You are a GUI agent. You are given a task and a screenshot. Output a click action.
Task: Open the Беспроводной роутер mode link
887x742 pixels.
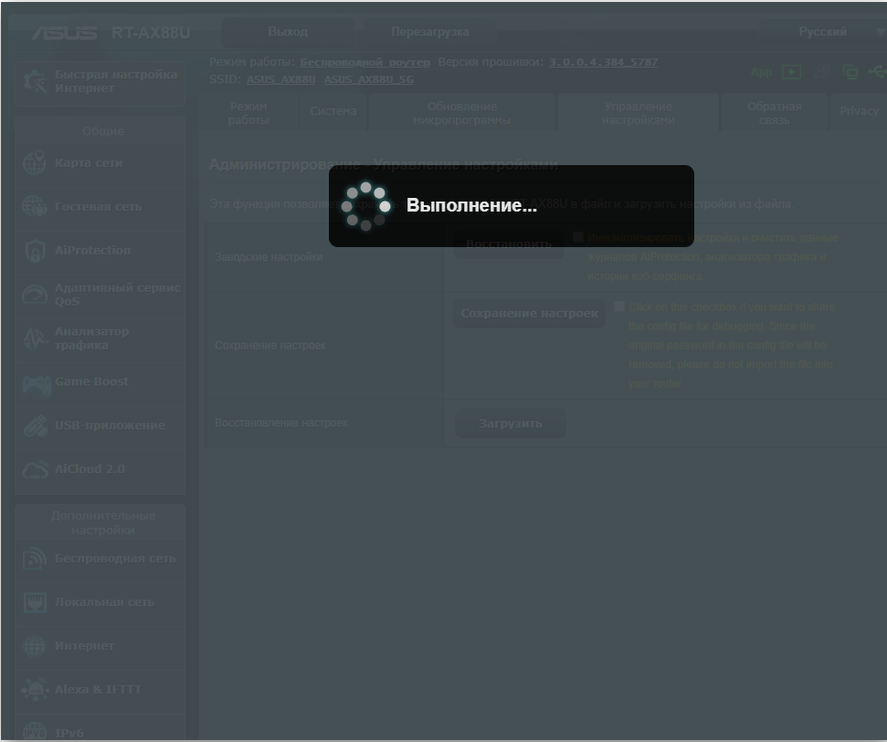click(x=365, y=62)
